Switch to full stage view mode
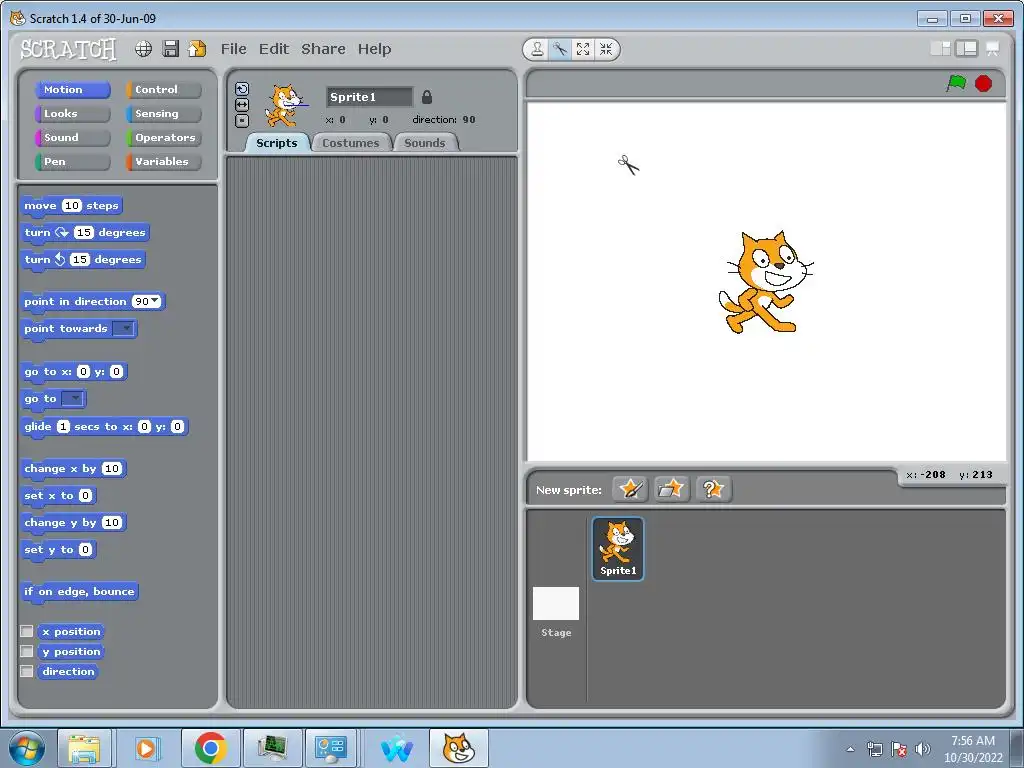Screen dimensions: 1024x768 [967, 49]
